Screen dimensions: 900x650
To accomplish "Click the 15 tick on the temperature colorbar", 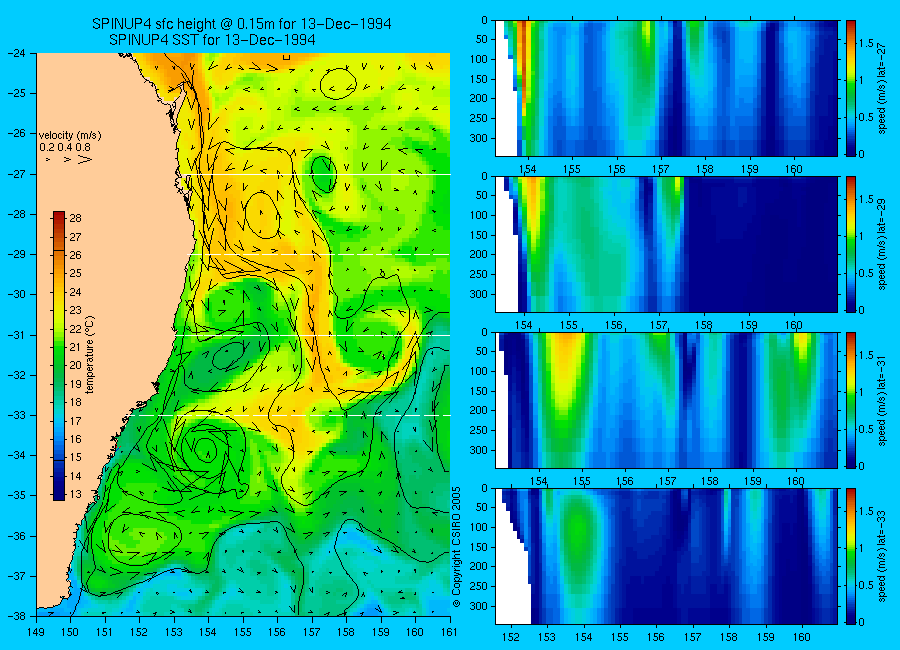I will coord(75,458).
